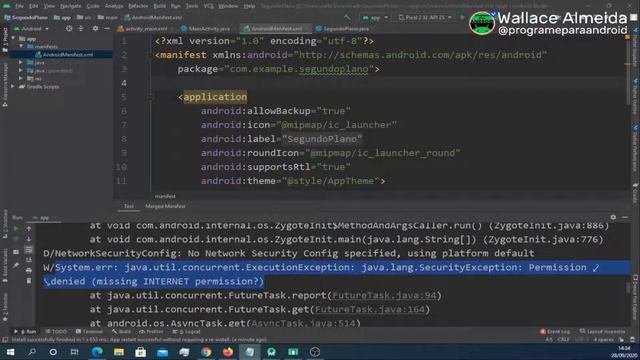
Task: Toggle the 1: Project side tab
Action: point(5,40)
